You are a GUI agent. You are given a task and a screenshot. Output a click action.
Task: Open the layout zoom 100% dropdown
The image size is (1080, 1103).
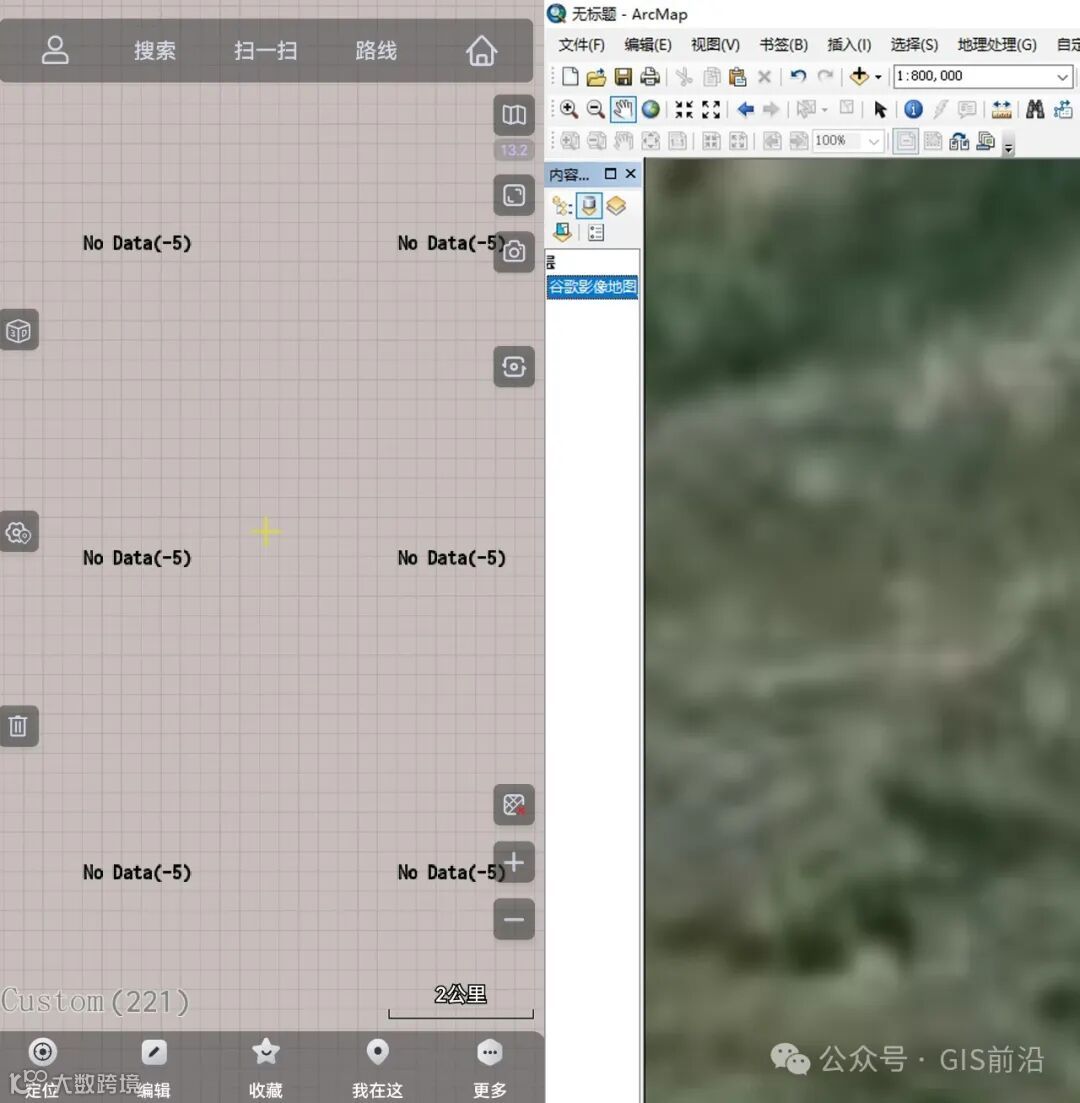click(x=873, y=141)
